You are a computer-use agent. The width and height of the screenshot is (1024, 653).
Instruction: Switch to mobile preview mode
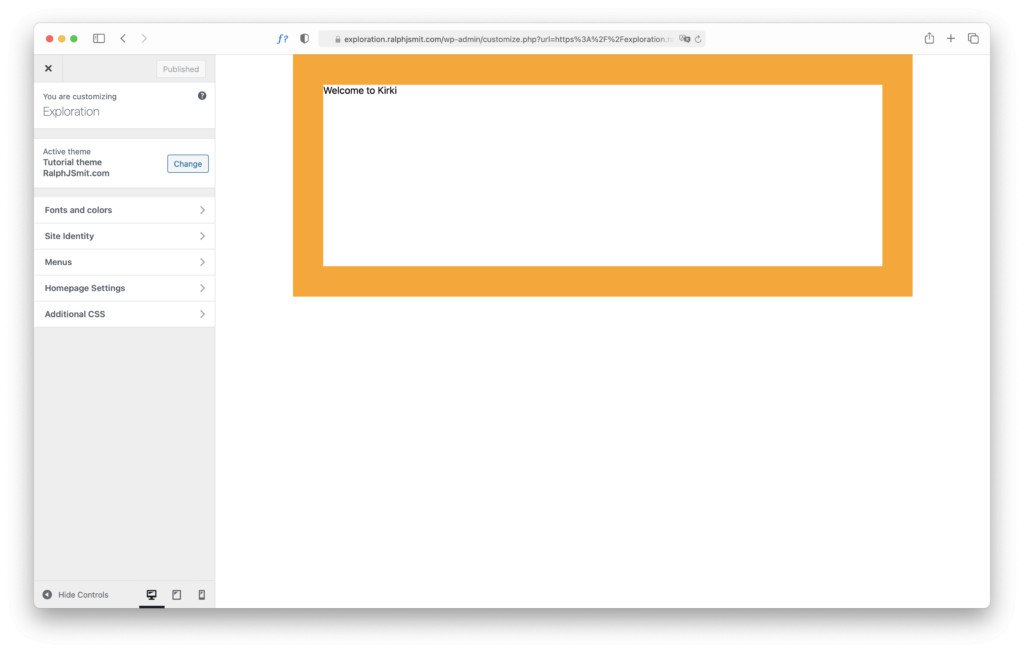point(201,594)
